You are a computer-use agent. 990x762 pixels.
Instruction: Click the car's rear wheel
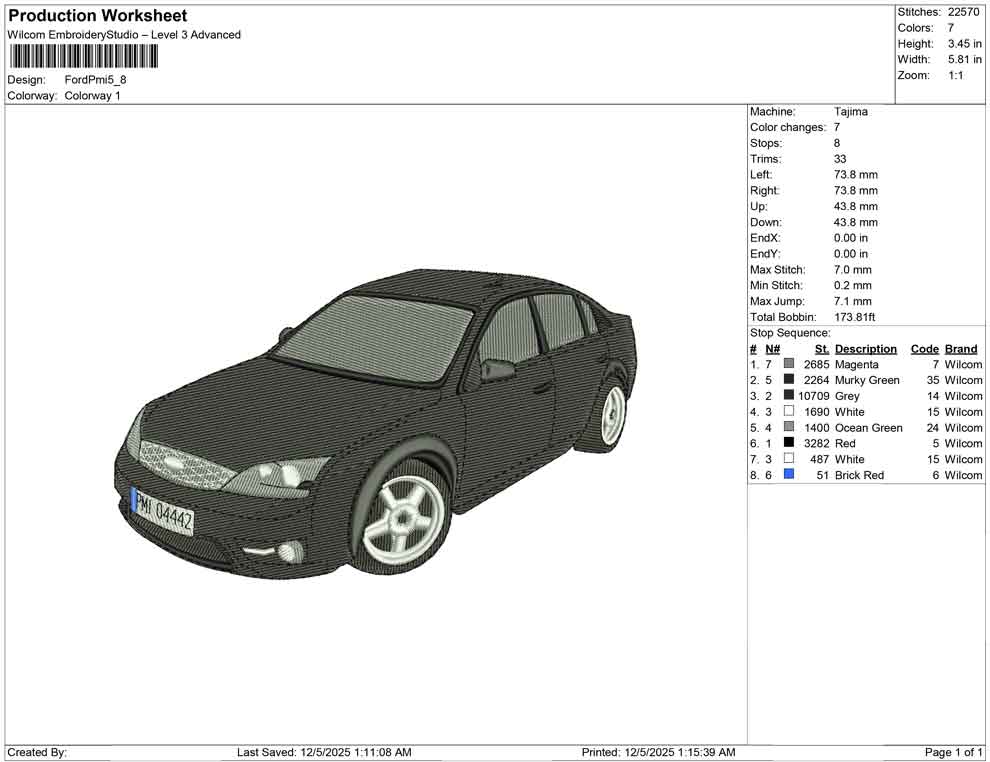[611, 414]
